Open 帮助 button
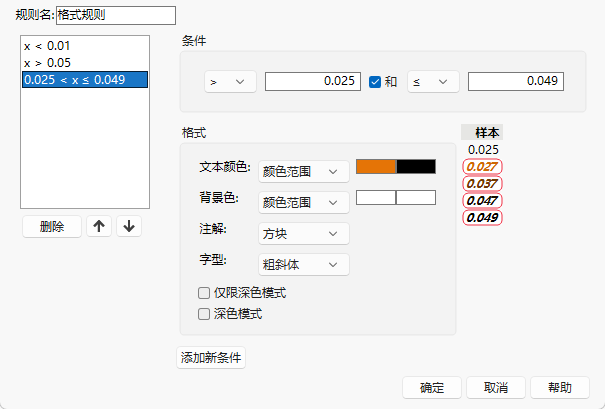 pyautogui.click(x=560, y=387)
